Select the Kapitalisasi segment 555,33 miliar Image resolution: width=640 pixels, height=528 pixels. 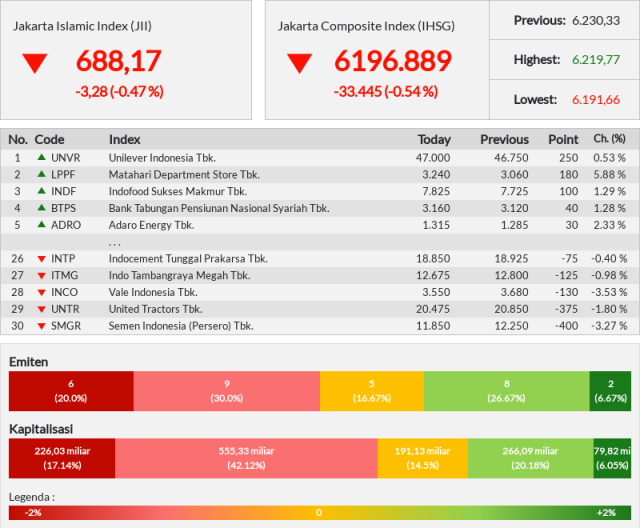[x=247, y=458]
